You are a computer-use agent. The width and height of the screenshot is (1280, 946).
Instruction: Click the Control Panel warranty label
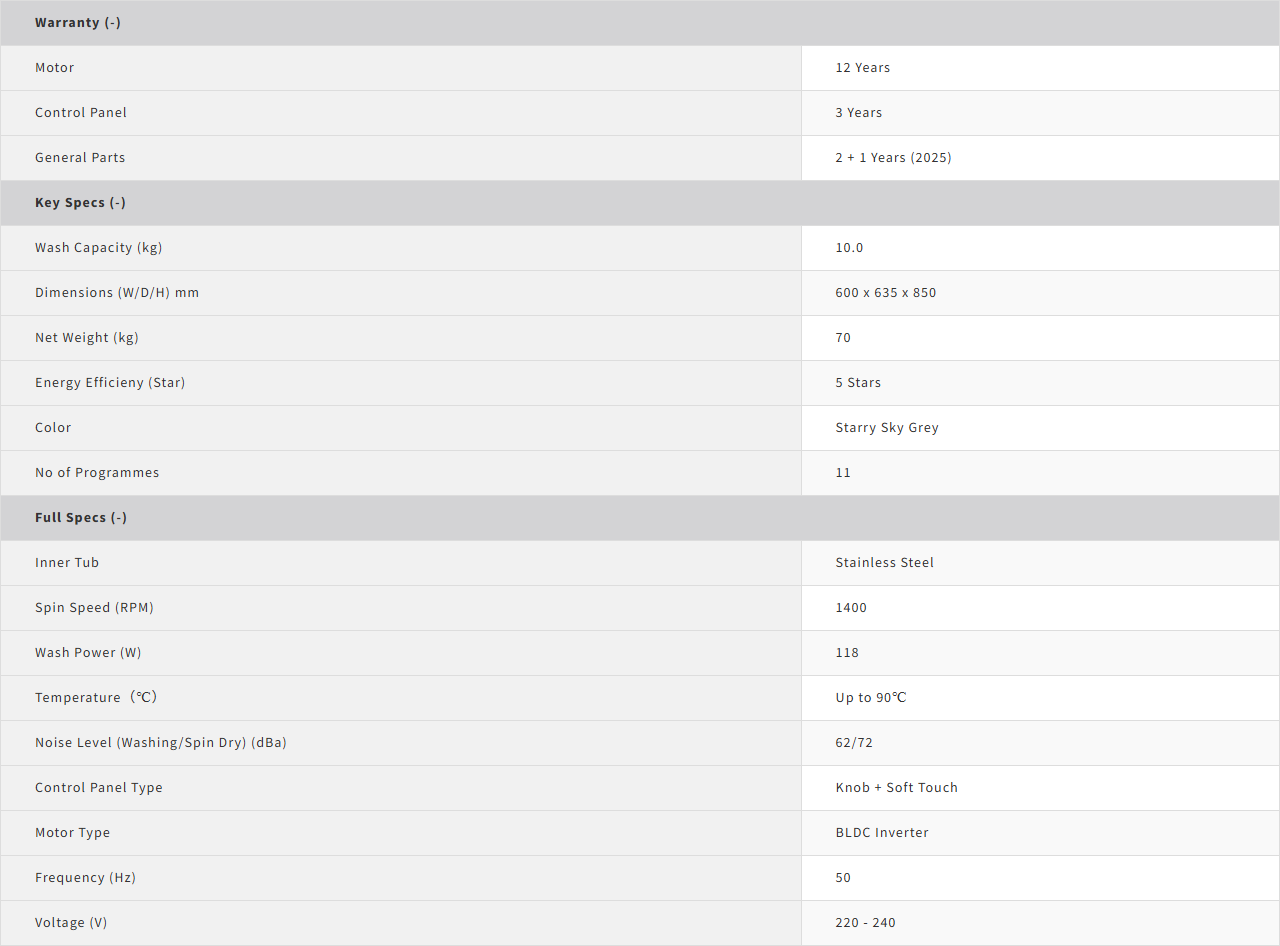point(81,112)
